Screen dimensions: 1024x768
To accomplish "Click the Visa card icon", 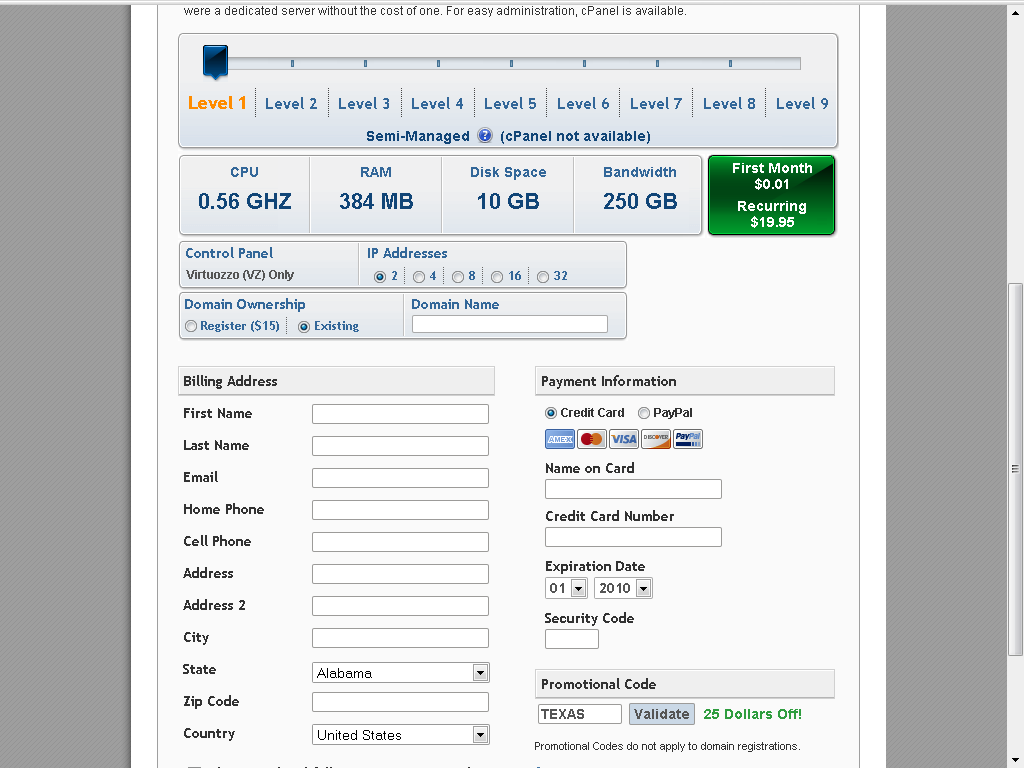I will click(624, 439).
